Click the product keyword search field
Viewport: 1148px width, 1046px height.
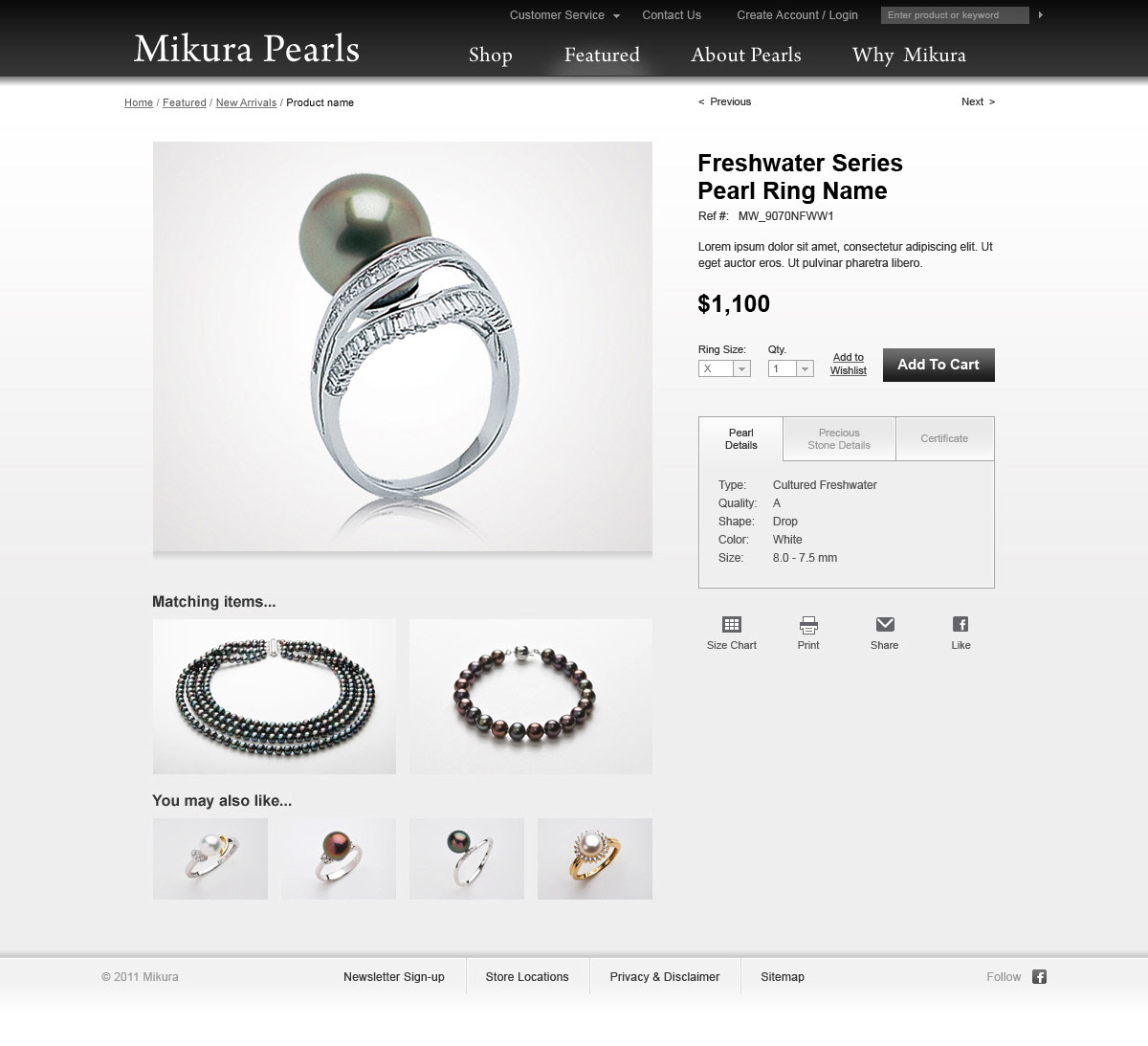coord(955,15)
